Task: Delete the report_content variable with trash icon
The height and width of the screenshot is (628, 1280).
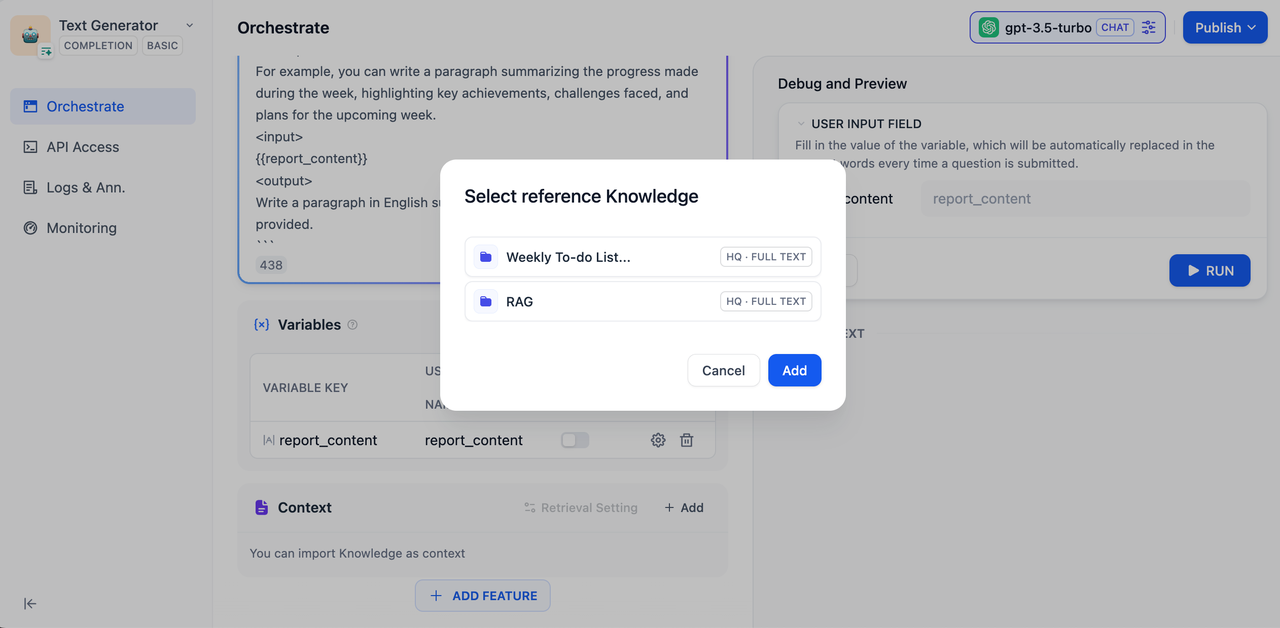Action: (687, 440)
